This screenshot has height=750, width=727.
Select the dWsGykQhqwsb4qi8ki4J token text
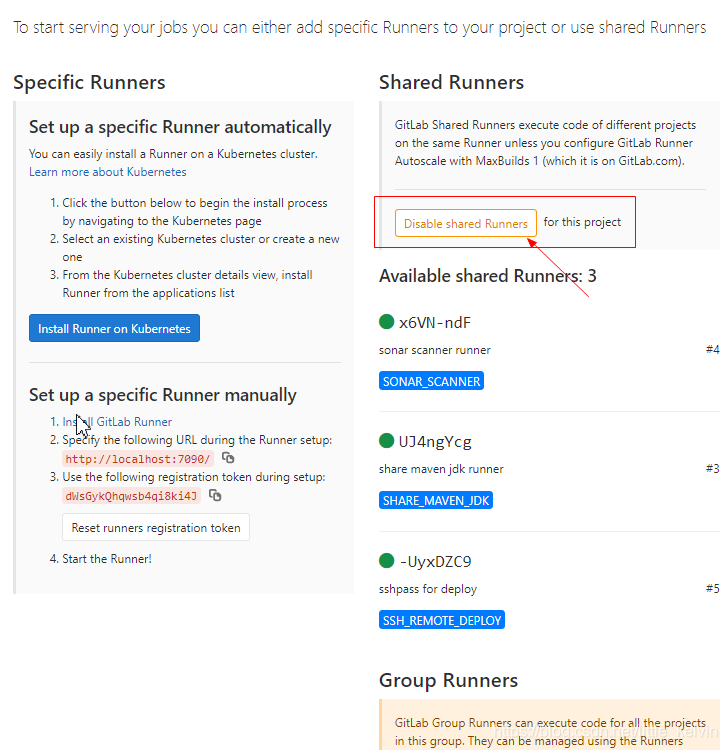click(x=131, y=496)
